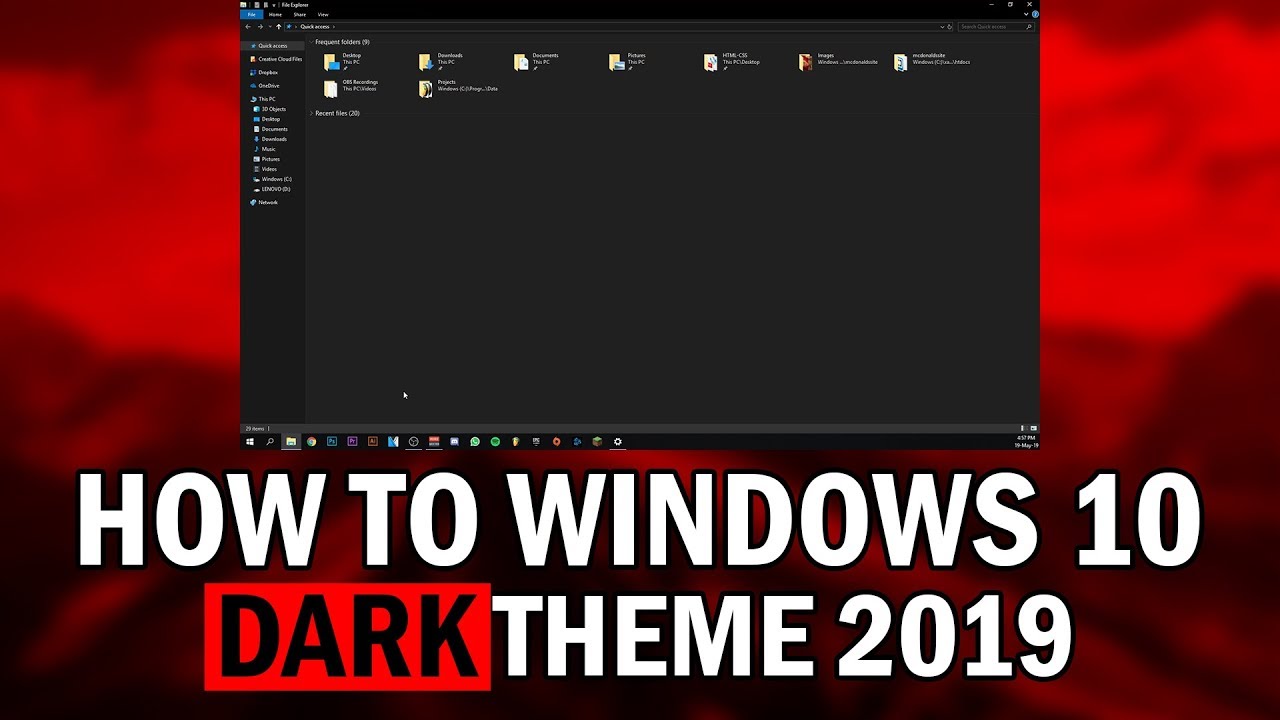1280x720 pixels.
Task: Open the View ribbon tab
Action: point(323,14)
